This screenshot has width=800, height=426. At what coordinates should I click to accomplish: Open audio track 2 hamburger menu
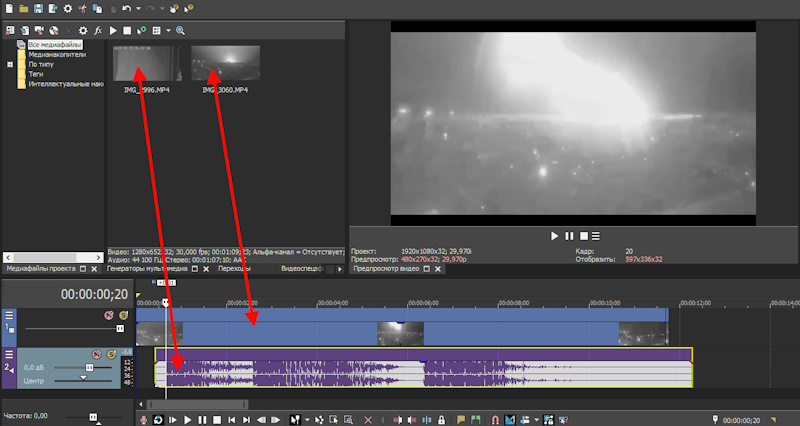[x=9, y=354]
